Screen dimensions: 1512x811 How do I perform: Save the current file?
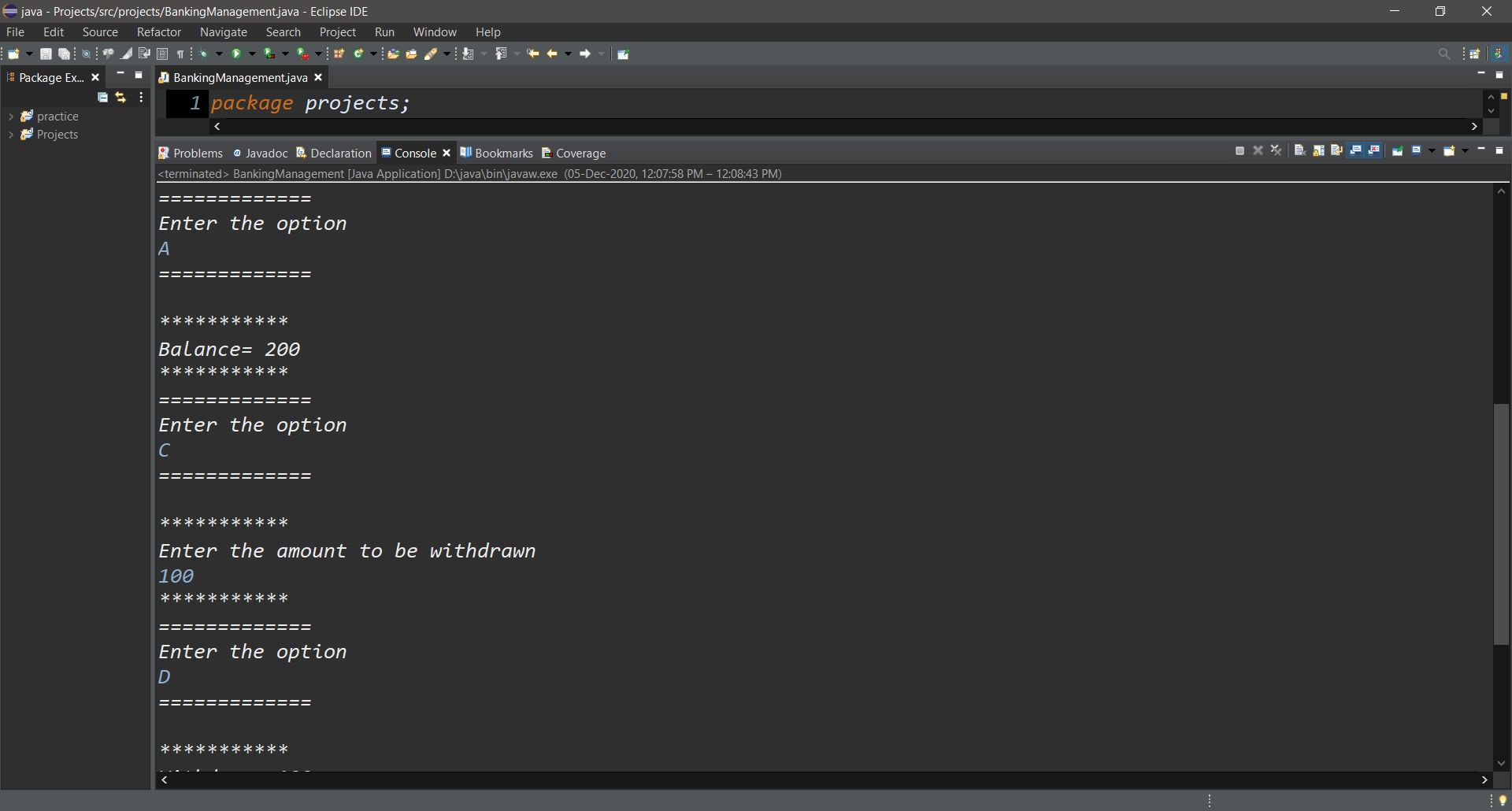pyautogui.click(x=46, y=54)
